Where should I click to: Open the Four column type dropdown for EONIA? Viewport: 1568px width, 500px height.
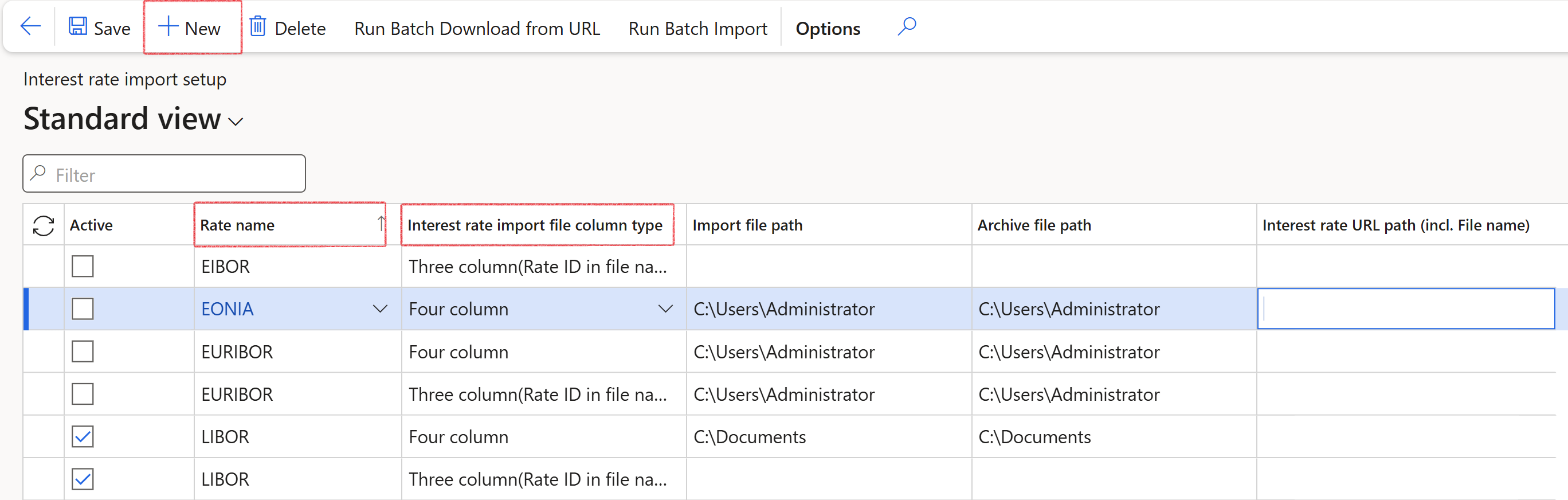(665, 308)
